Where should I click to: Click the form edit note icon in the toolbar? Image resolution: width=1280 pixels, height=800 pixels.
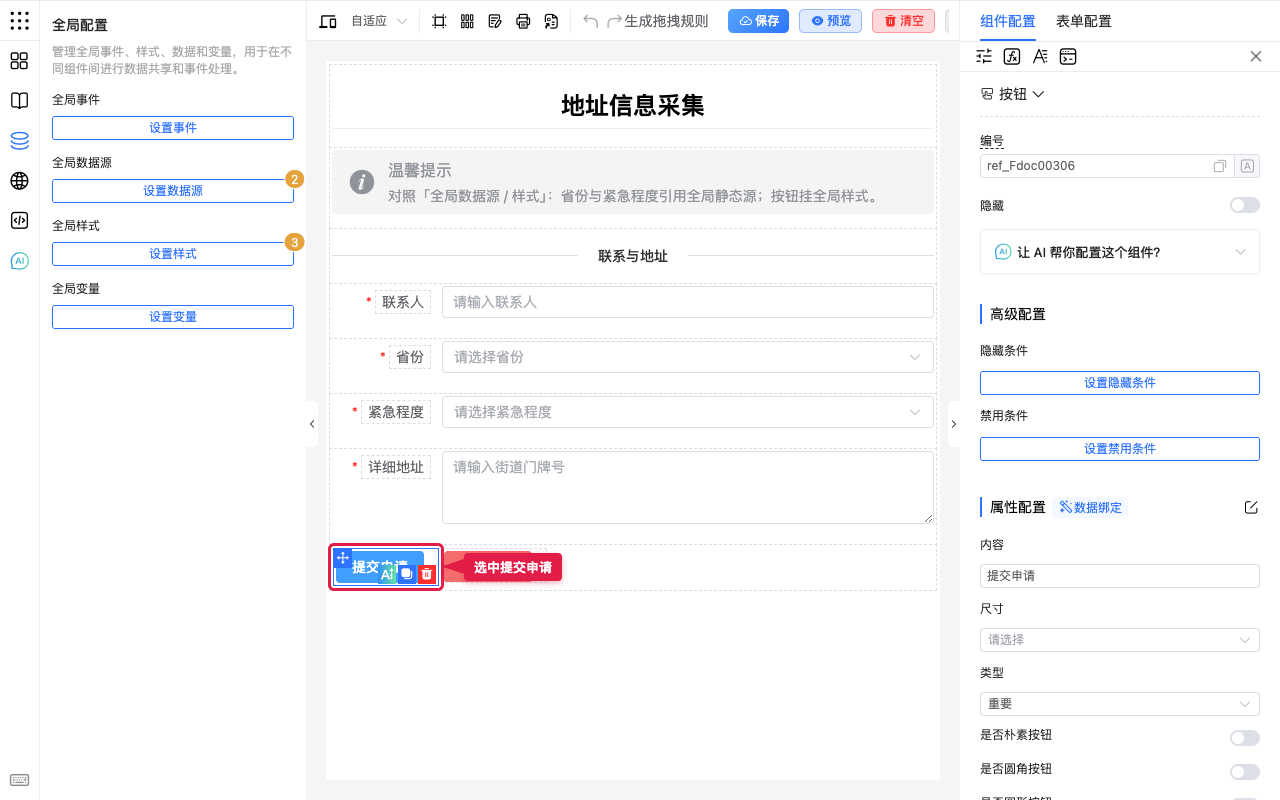(x=495, y=21)
